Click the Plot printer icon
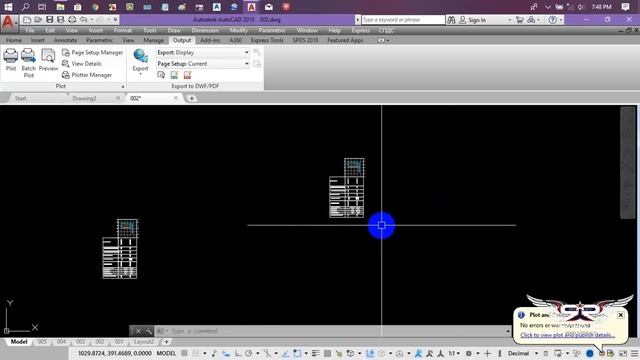The width and height of the screenshot is (640, 360). click(11, 56)
